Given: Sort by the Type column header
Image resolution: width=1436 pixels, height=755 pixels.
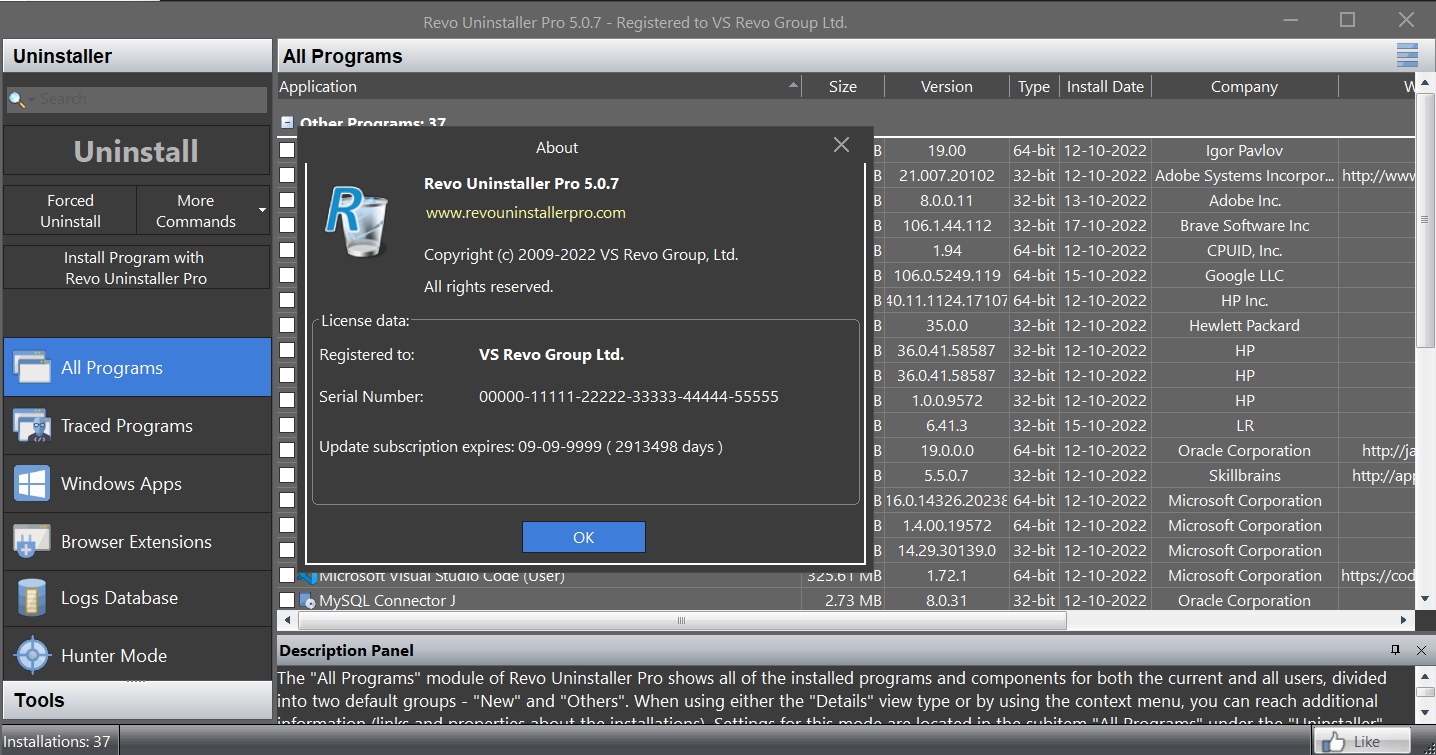Looking at the screenshot, I should [1034, 87].
